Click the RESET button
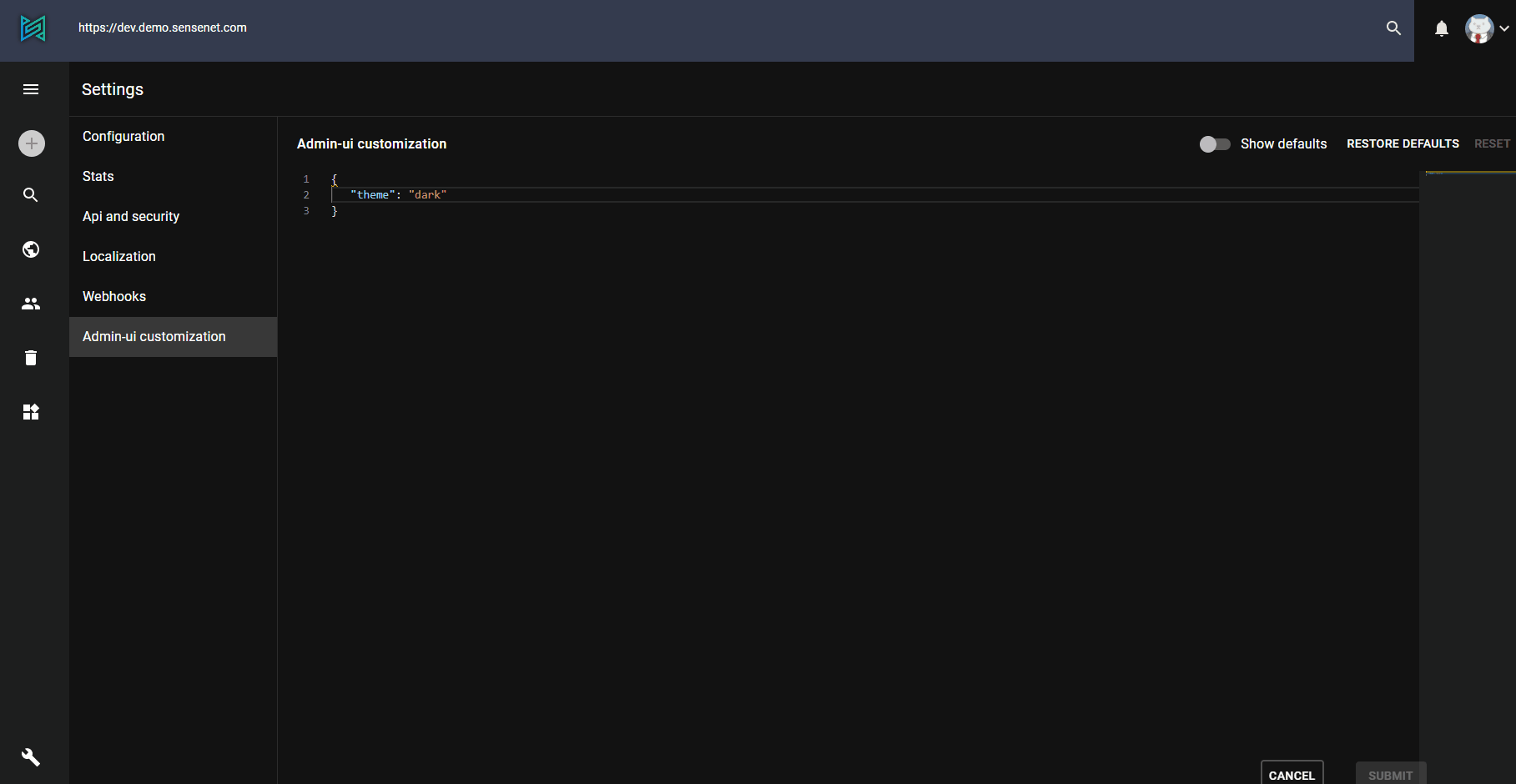1516x784 pixels. 1492,143
